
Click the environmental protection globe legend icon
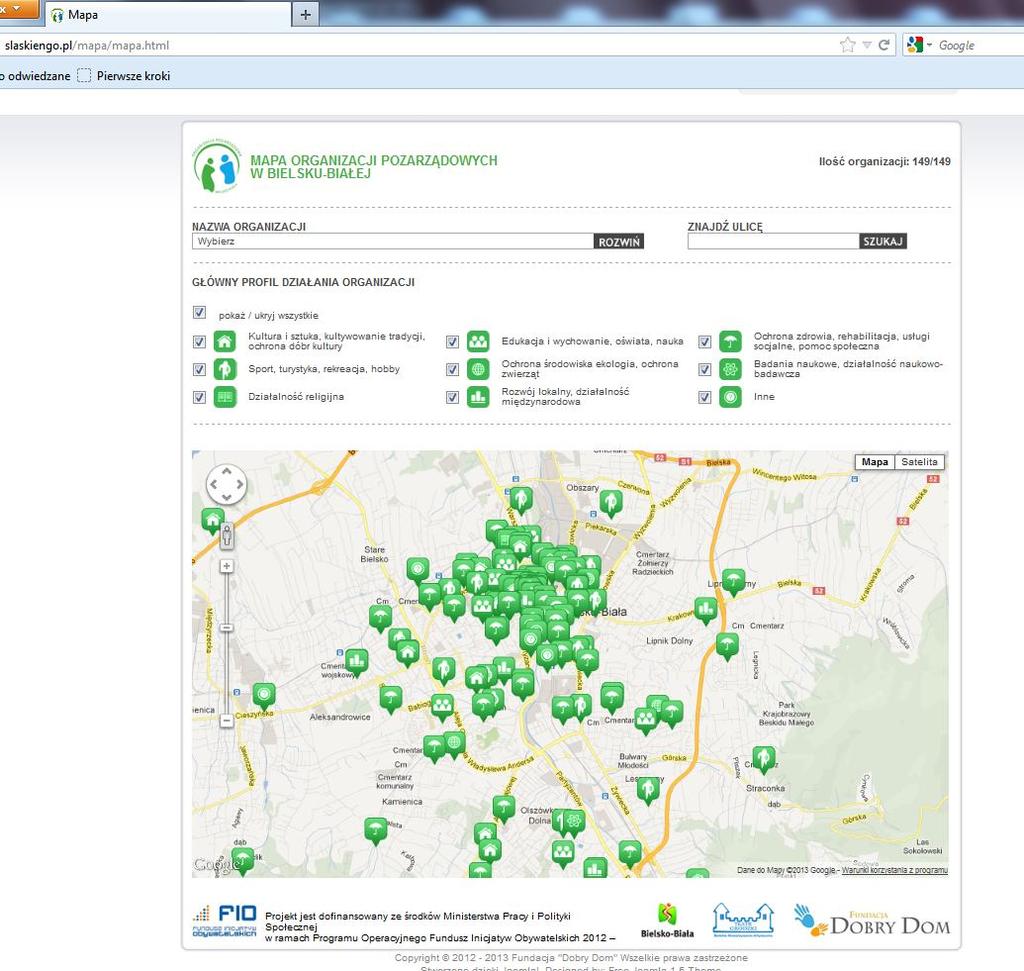[x=478, y=369]
